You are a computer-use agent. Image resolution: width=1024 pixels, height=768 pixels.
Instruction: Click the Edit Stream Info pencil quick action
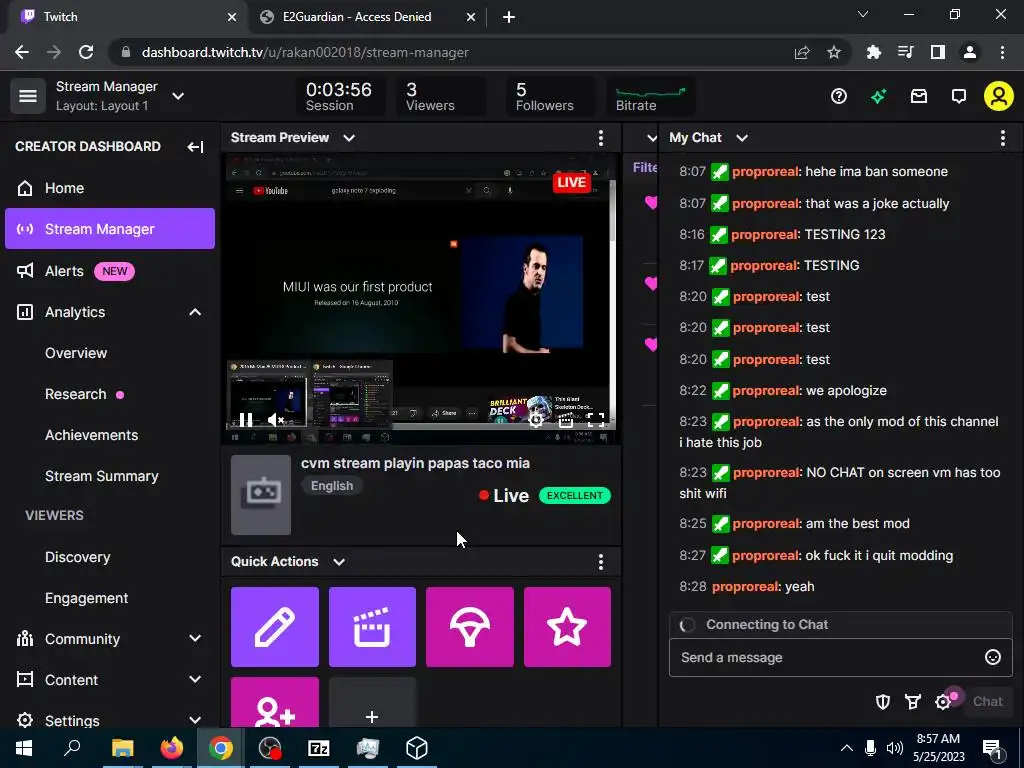pos(275,627)
